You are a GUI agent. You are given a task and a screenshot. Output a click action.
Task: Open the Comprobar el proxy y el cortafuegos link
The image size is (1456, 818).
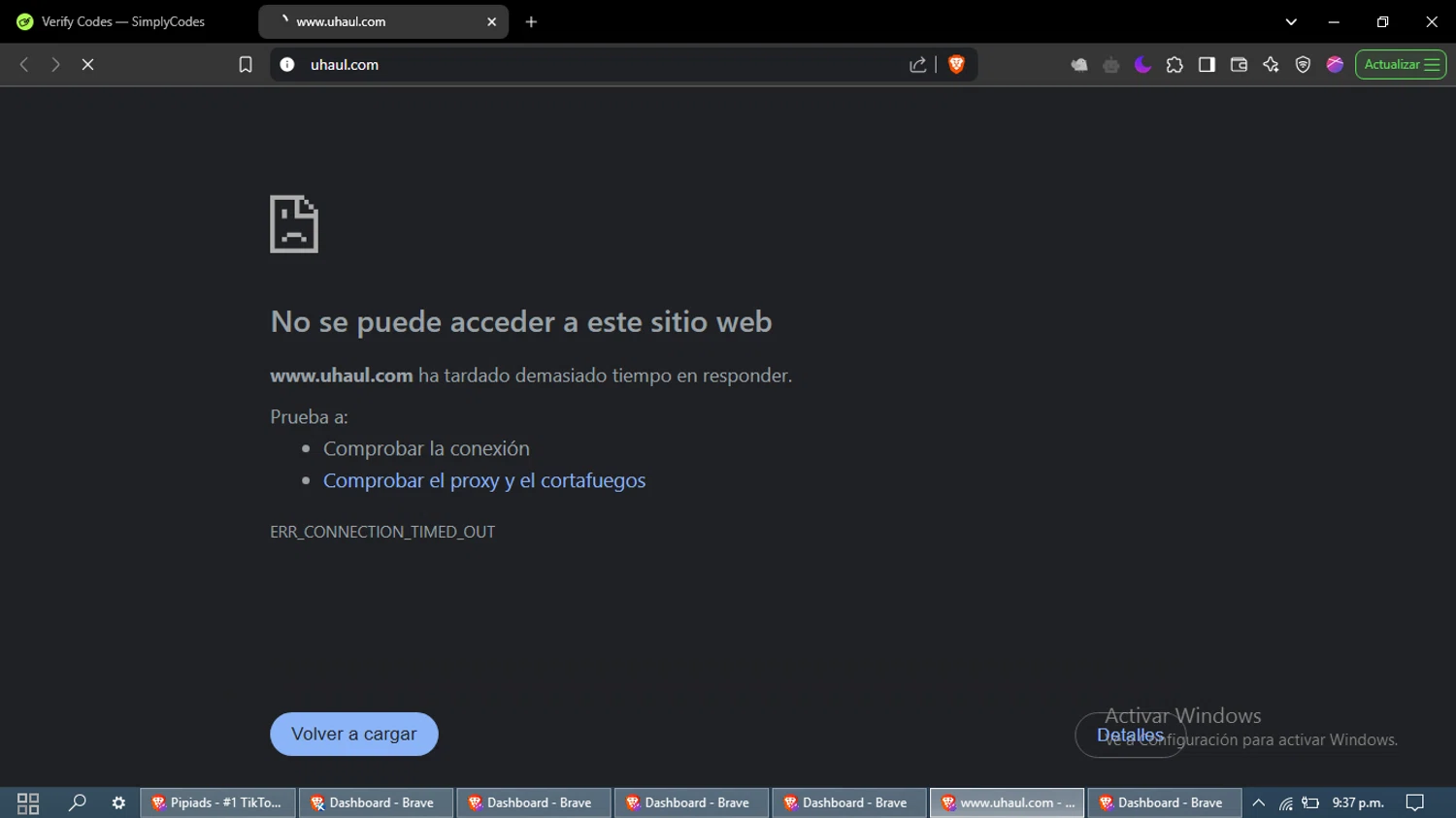[x=484, y=480]
